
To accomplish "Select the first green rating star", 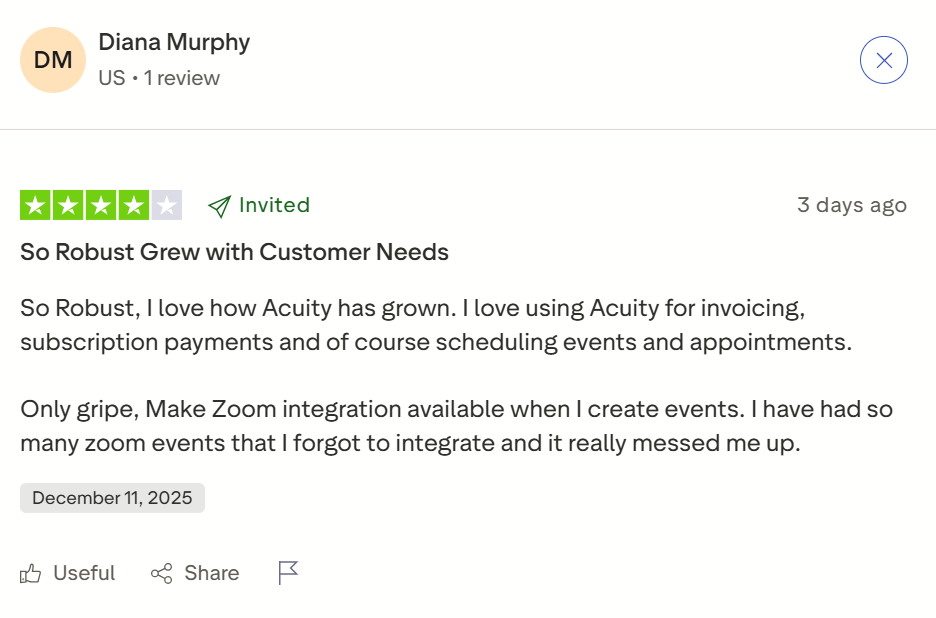I will 36,205.
